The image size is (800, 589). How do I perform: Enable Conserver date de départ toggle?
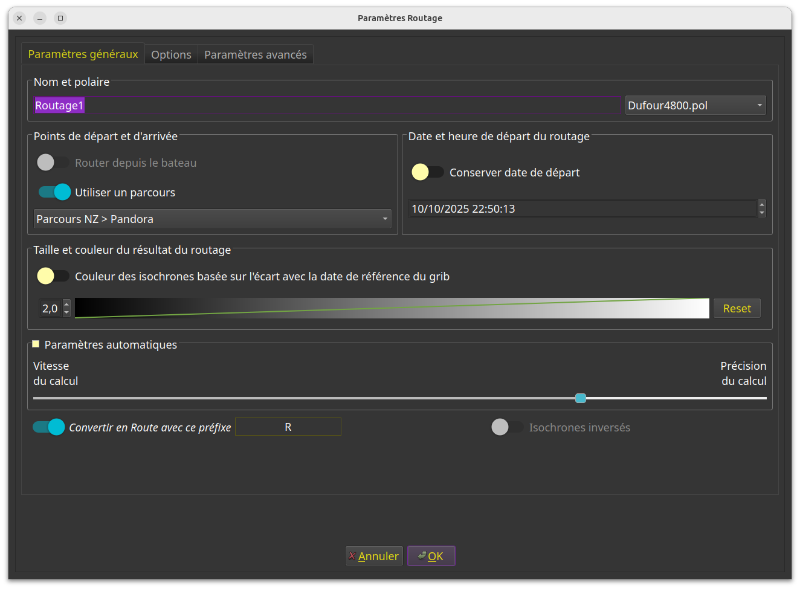(428, 172)
